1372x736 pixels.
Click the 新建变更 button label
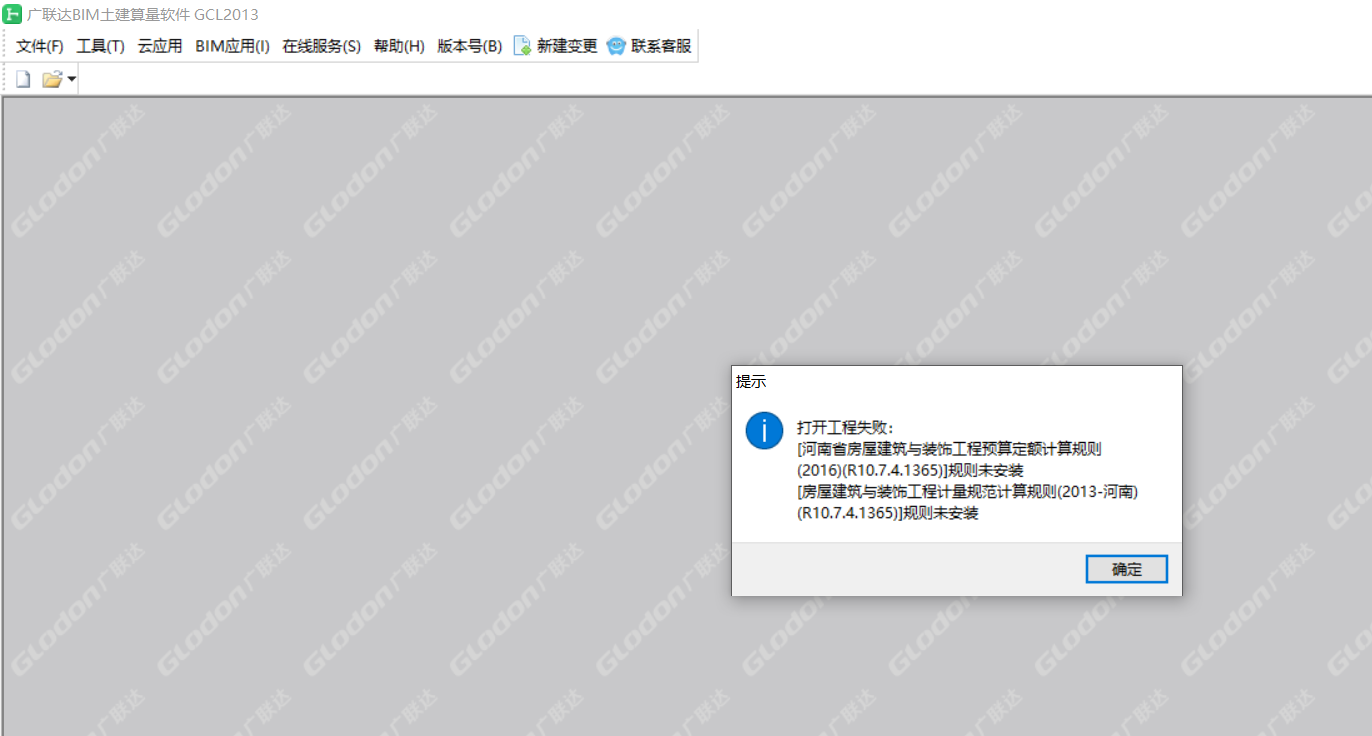(x=567, y=46)
